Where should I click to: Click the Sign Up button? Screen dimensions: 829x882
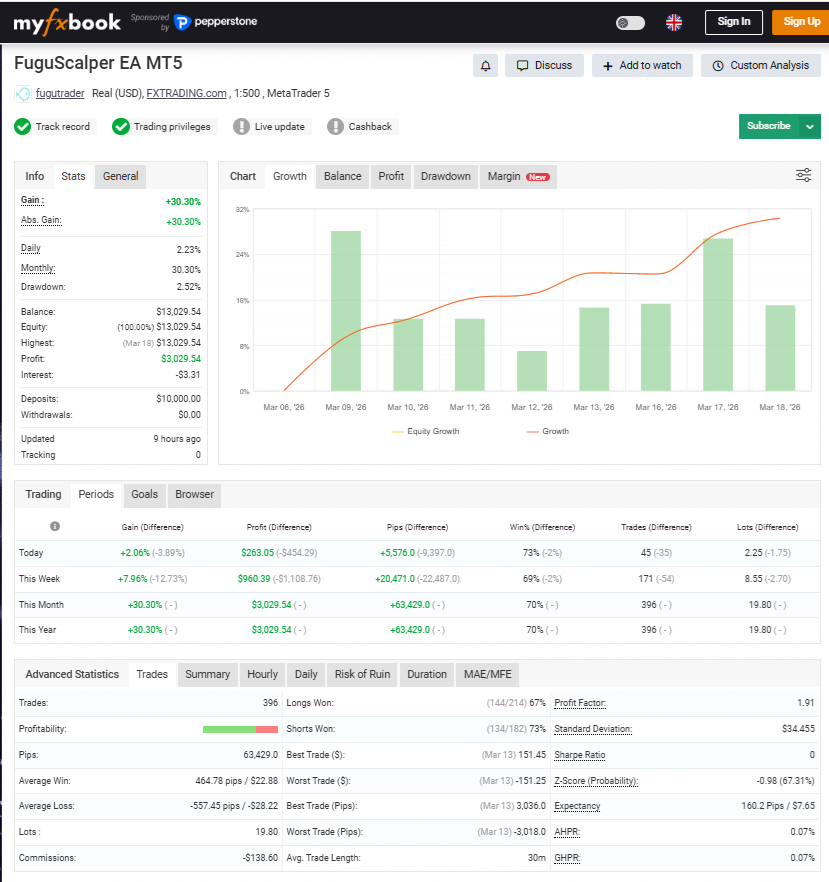[x=801, y=22]
